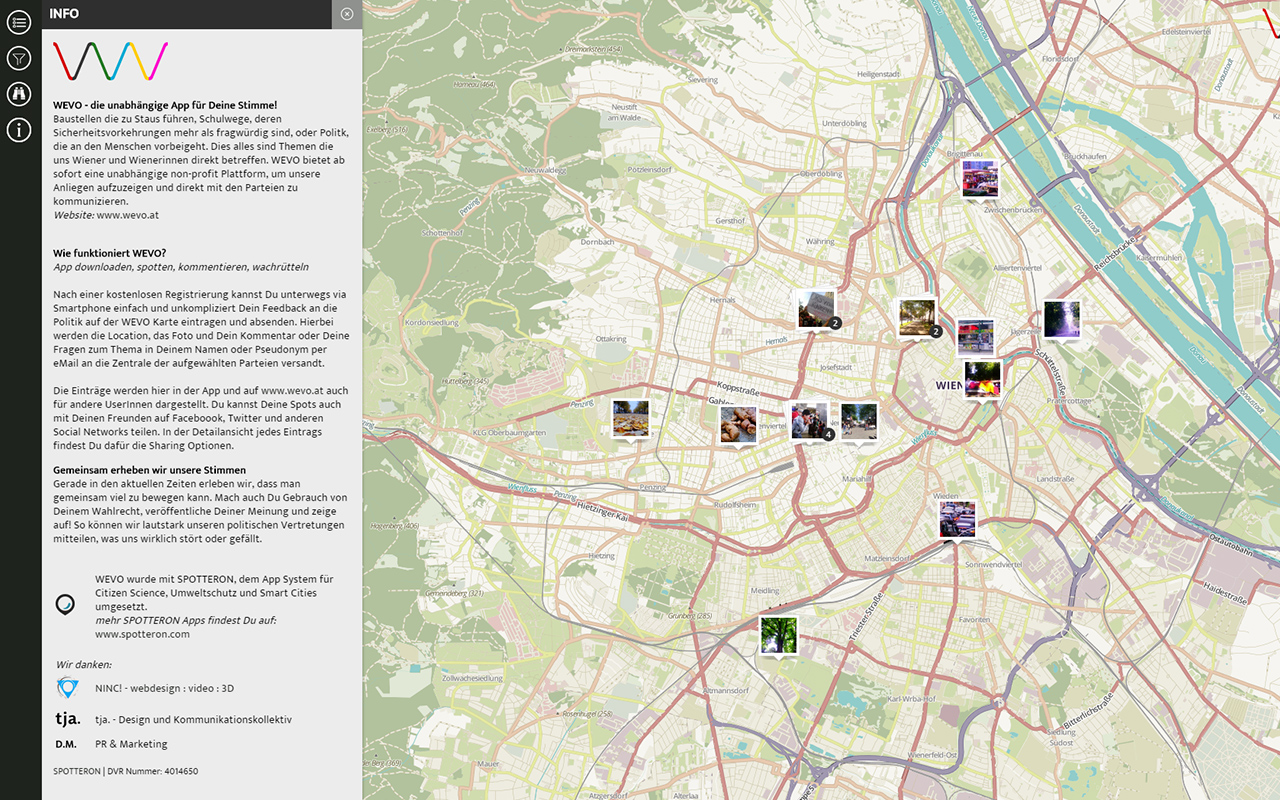Open the photo marker below Wieden
1280x800 pixels.
pos(957,519)
